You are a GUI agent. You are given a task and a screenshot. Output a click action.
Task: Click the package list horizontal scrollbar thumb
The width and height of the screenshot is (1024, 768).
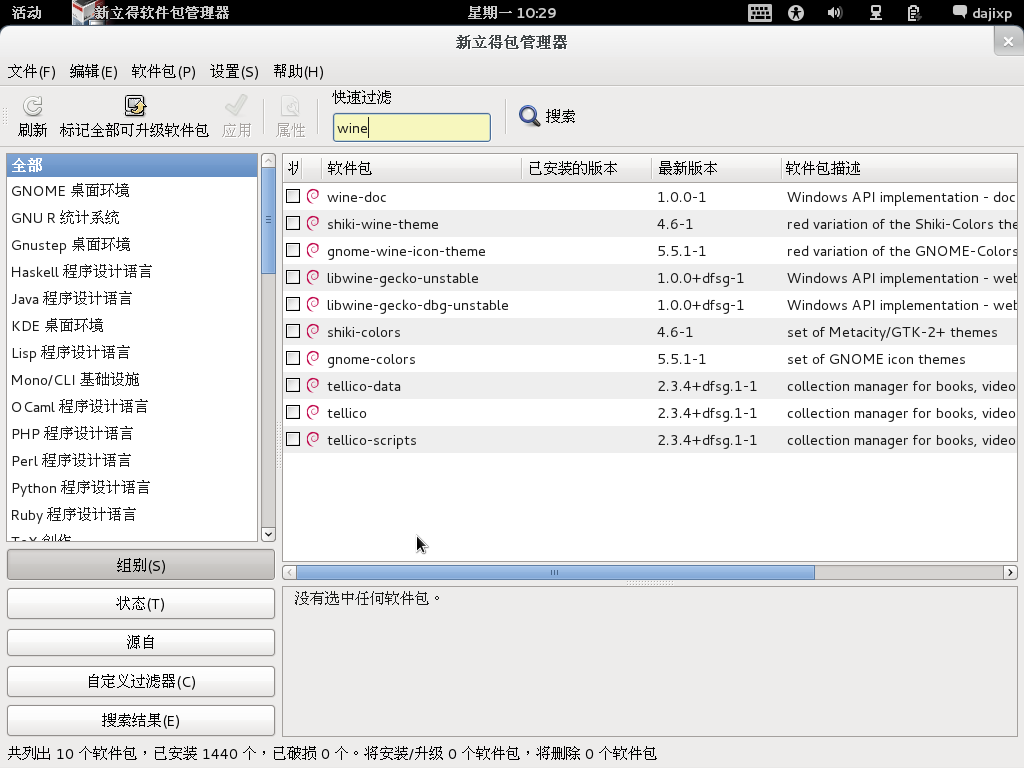pyautogui.click(x=555, y=573)
